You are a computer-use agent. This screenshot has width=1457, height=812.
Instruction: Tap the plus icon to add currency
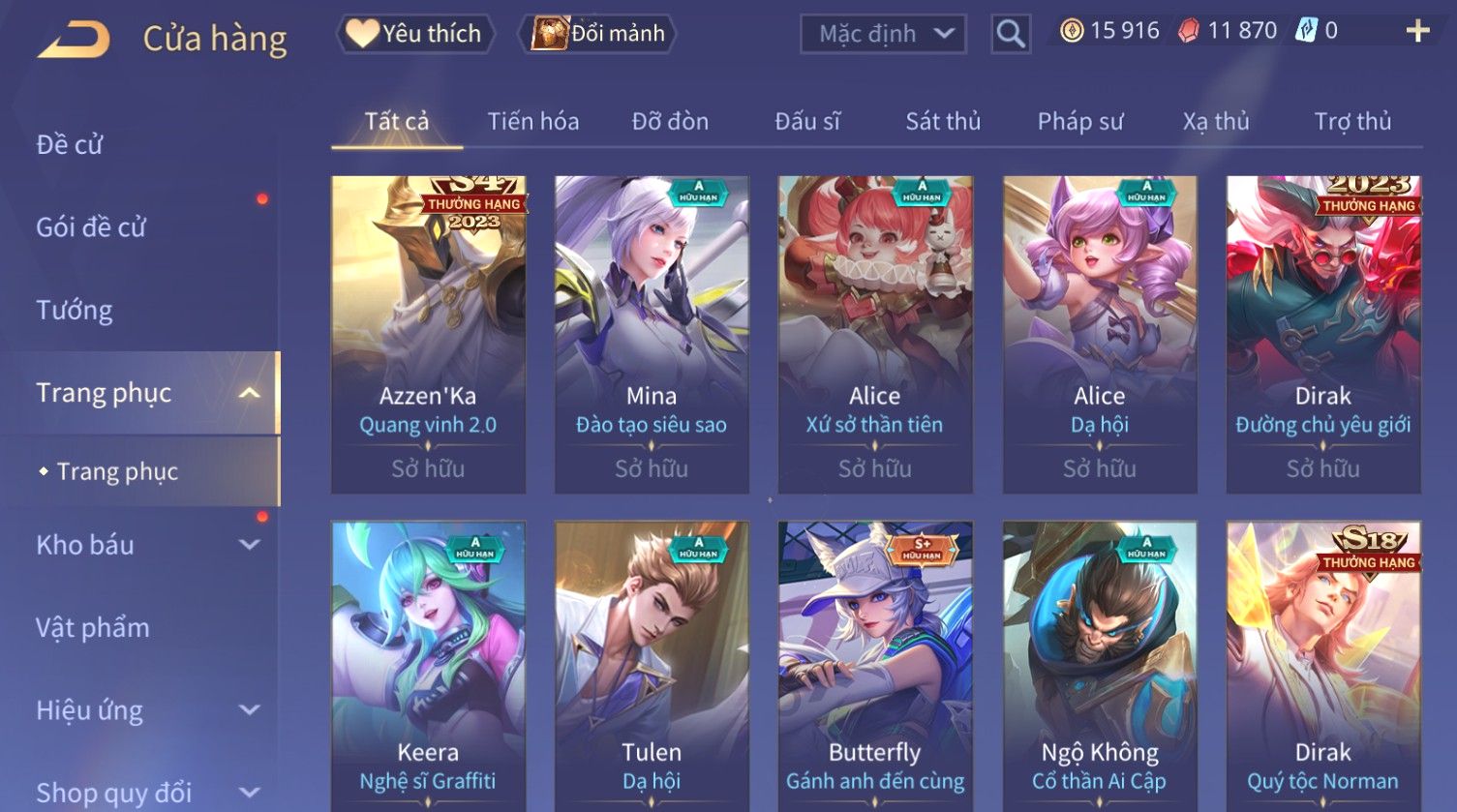click(1417, 32)
